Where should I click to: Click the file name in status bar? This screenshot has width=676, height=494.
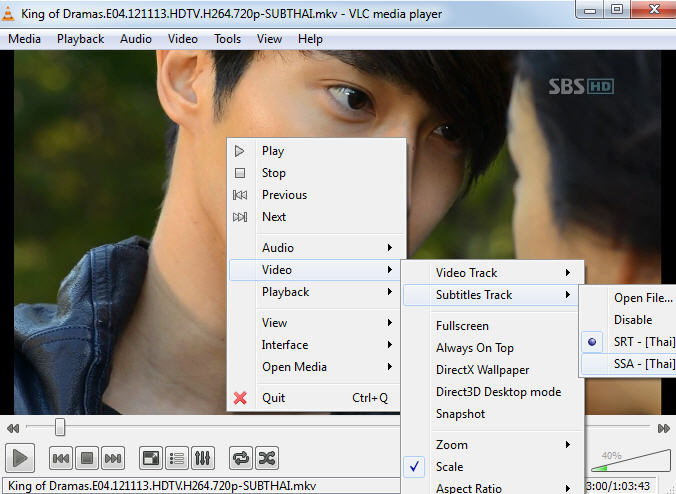(162, 486)
